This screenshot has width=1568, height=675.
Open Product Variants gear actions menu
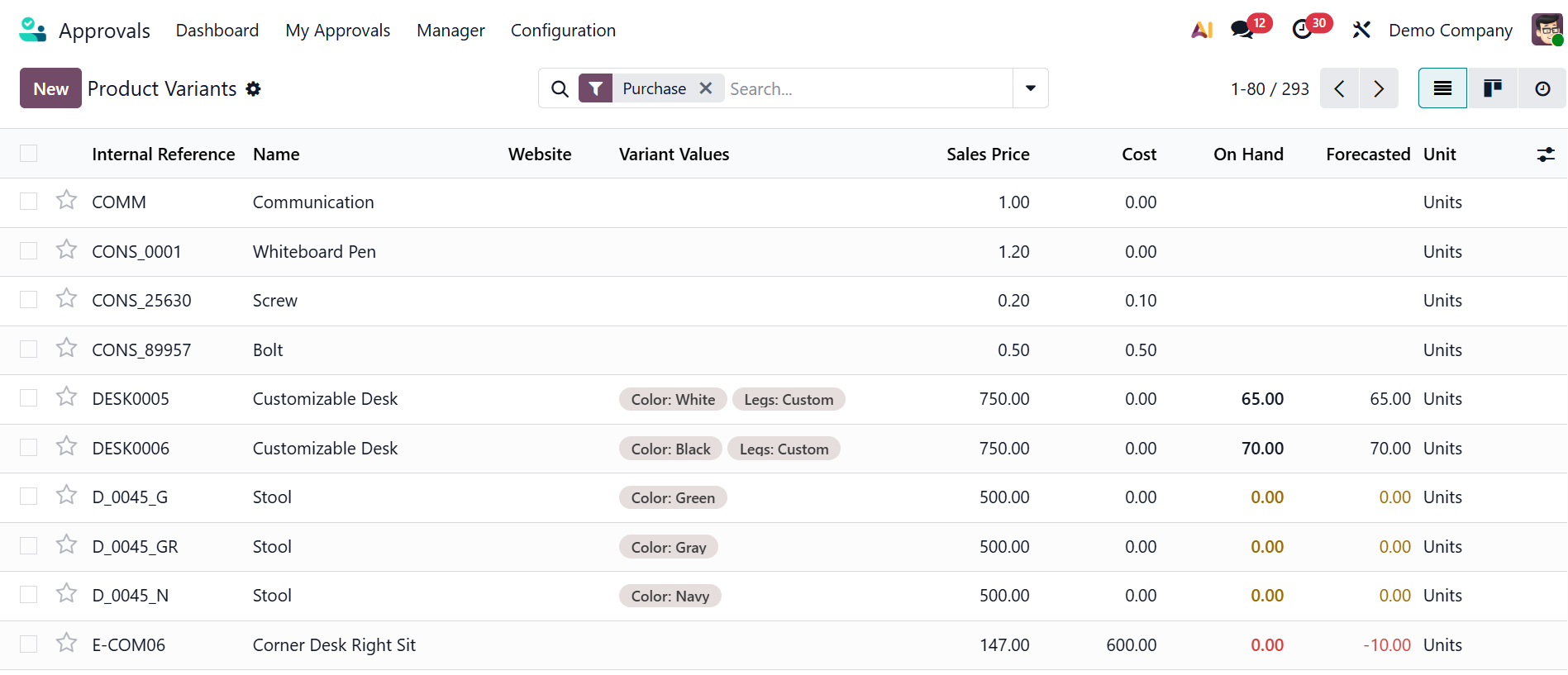pyautogui.click(x=254, y=89)
